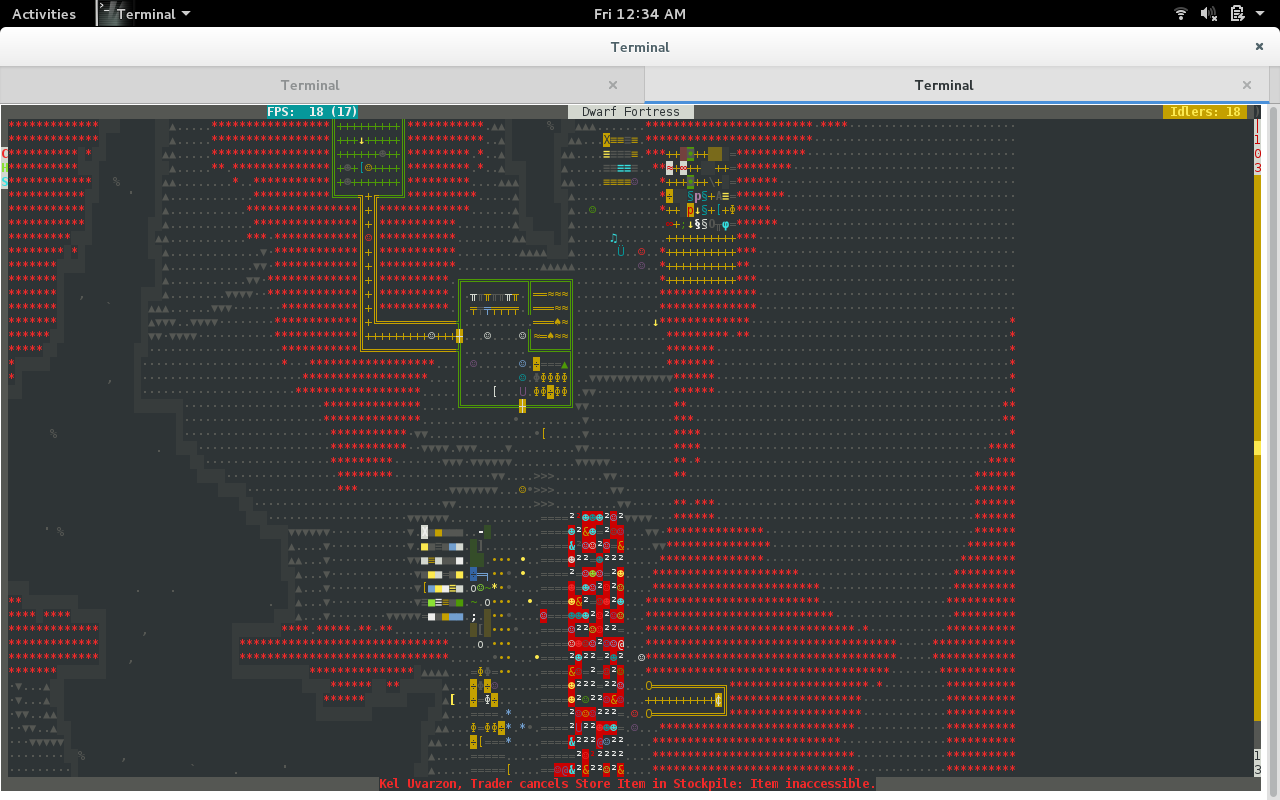Open the clock showing Fri 12:34 AM
Screen dimensions: 1280x800
click(640, 14)
